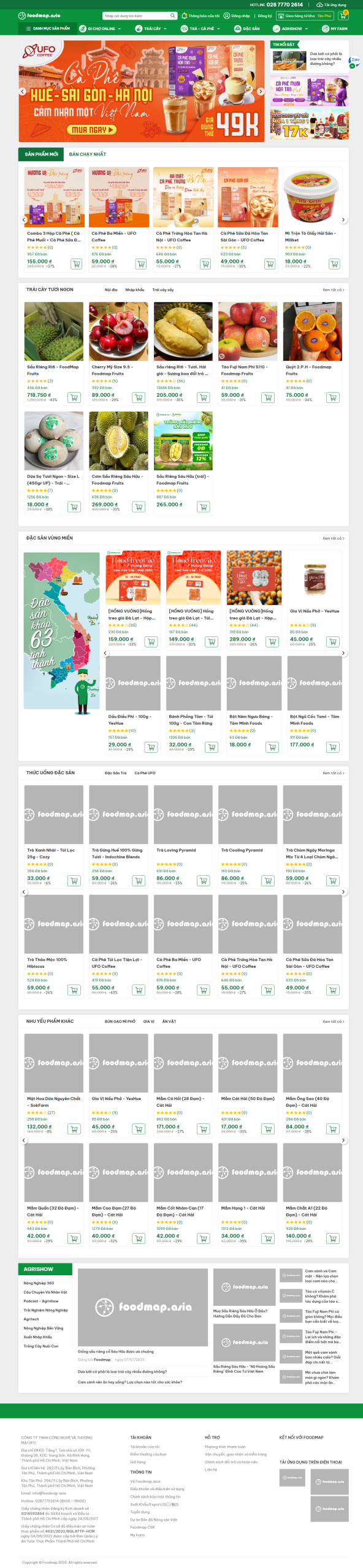Add 'Dầu Điều Phi - 100g' to cart
The image size is (363, 1568).
pos(151,747)
